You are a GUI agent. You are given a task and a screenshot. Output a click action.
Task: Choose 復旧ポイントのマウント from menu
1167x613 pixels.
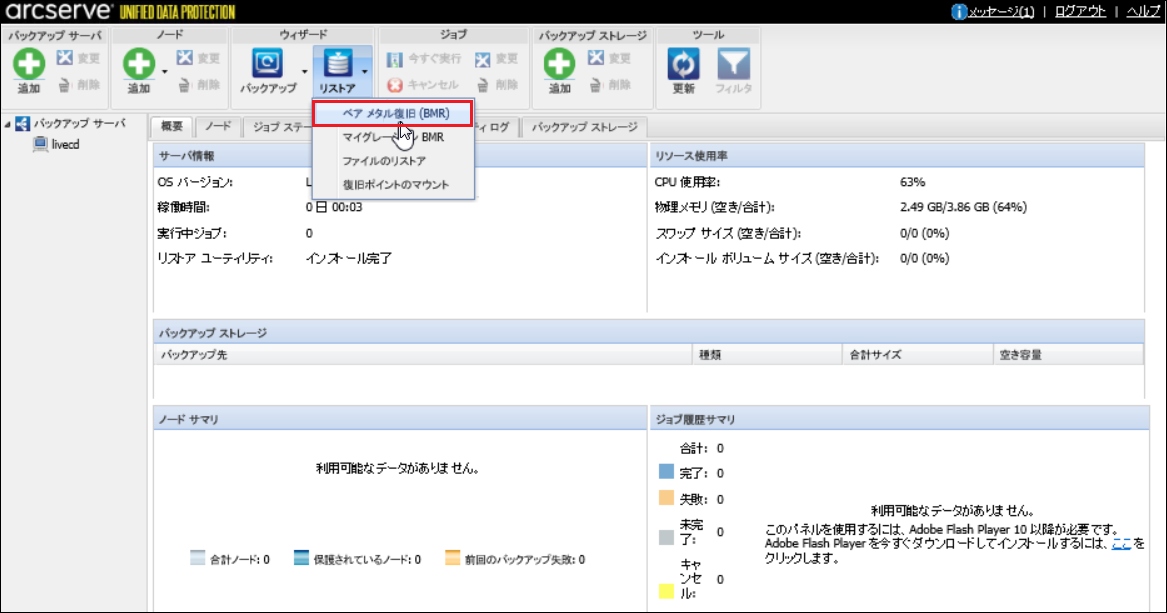pyautogui.click(x=393, y=184)
